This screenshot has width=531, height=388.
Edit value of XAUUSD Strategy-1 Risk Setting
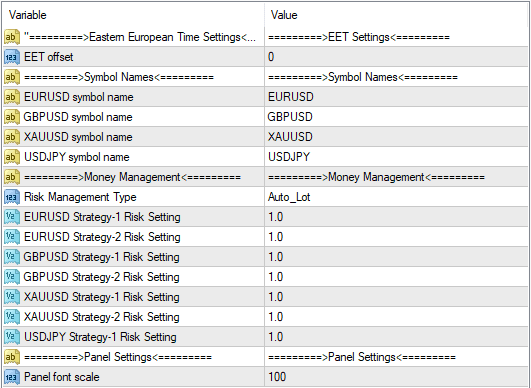(396, 297)
